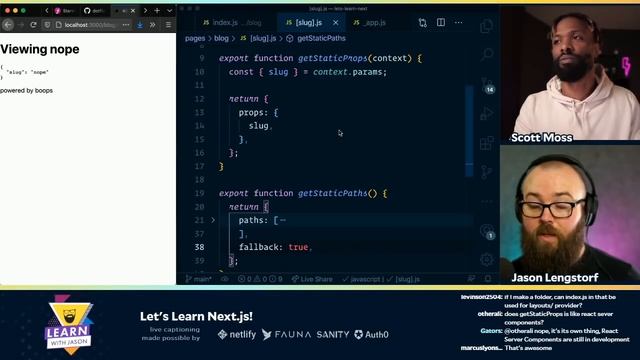Viewport: 640px width, 360px height.
Task: Click the open changes compare icon
Action: pyautogui.click(x=422, y=23)
